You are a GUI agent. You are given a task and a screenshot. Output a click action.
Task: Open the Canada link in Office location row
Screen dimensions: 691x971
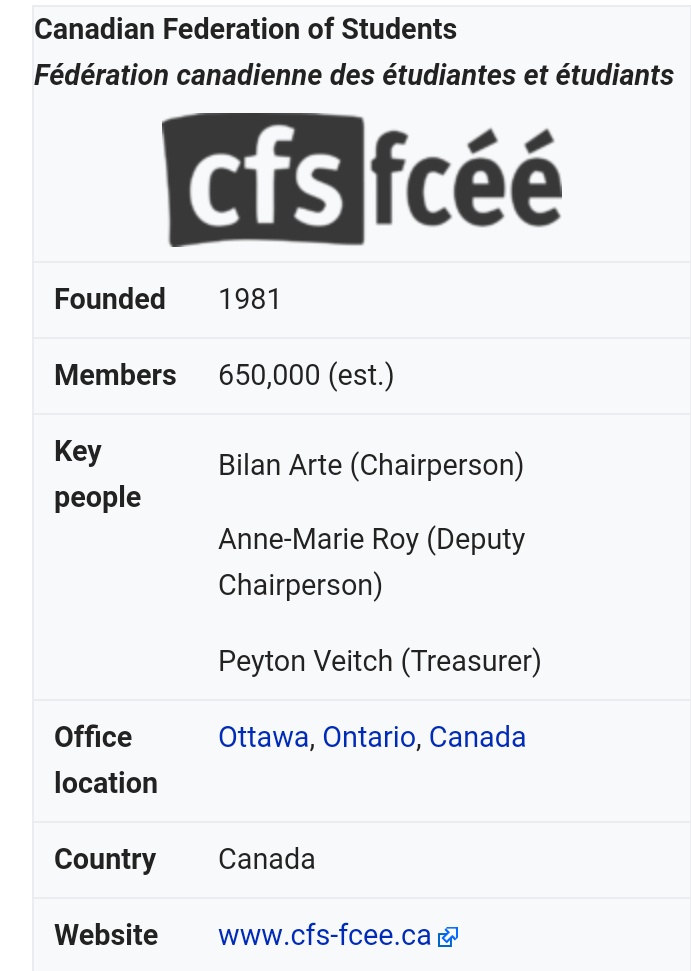click(477, 737)
